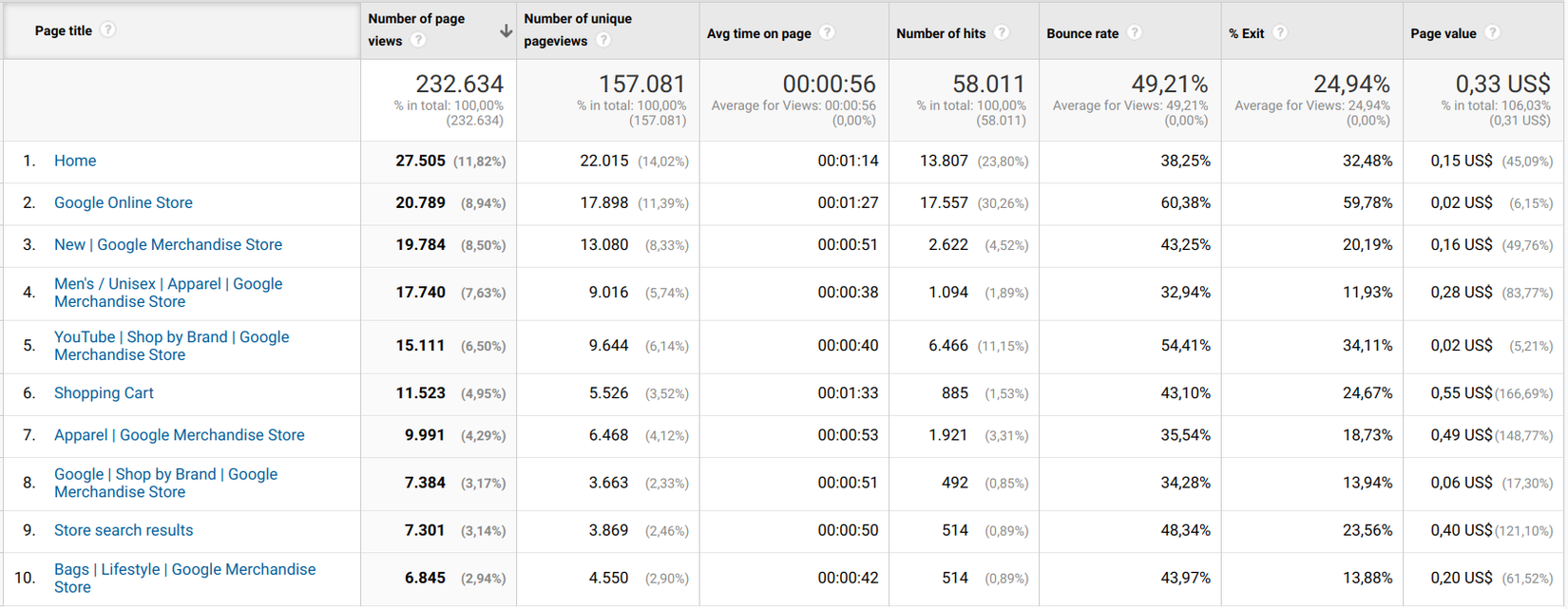Open the Bounce rate help tooltip icon
The height and width of the screenshot is (609, 1568).
(x=1134, y=33)
